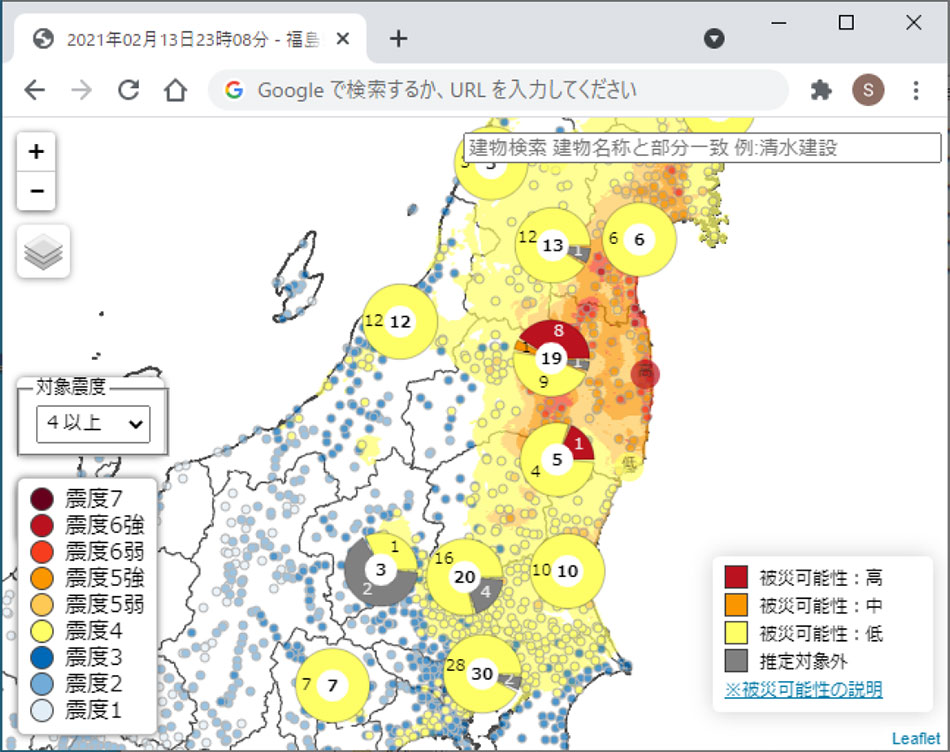Screen dimensions: 950x752
Task: Open the browser extensions puzzle icon
Action: pyautogui.click(x=821, y=90)
